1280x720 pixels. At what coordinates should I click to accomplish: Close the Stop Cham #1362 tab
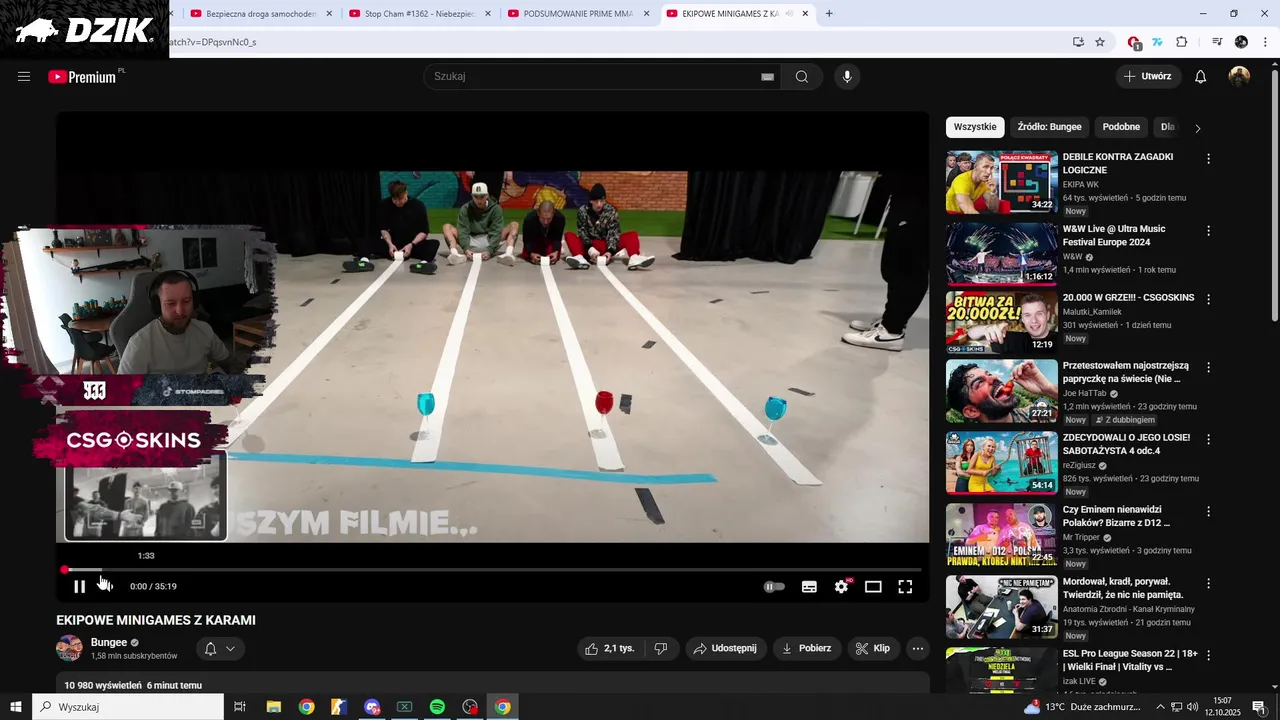(x=487, y=14)
